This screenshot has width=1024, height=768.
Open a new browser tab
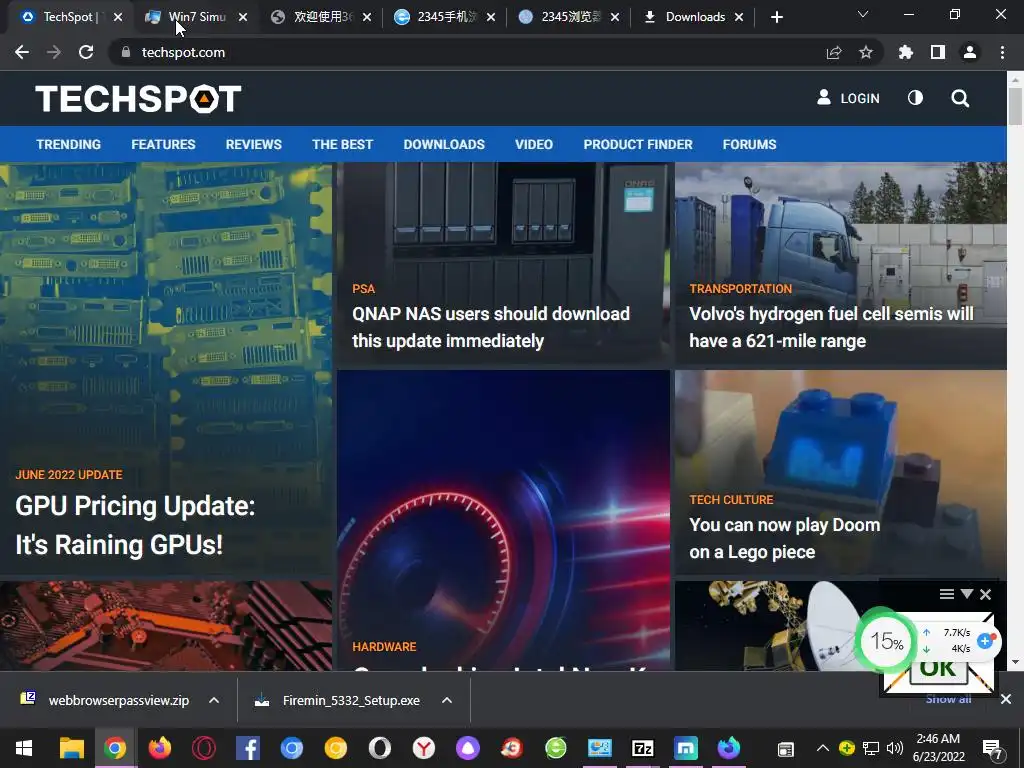coord(776,17)
